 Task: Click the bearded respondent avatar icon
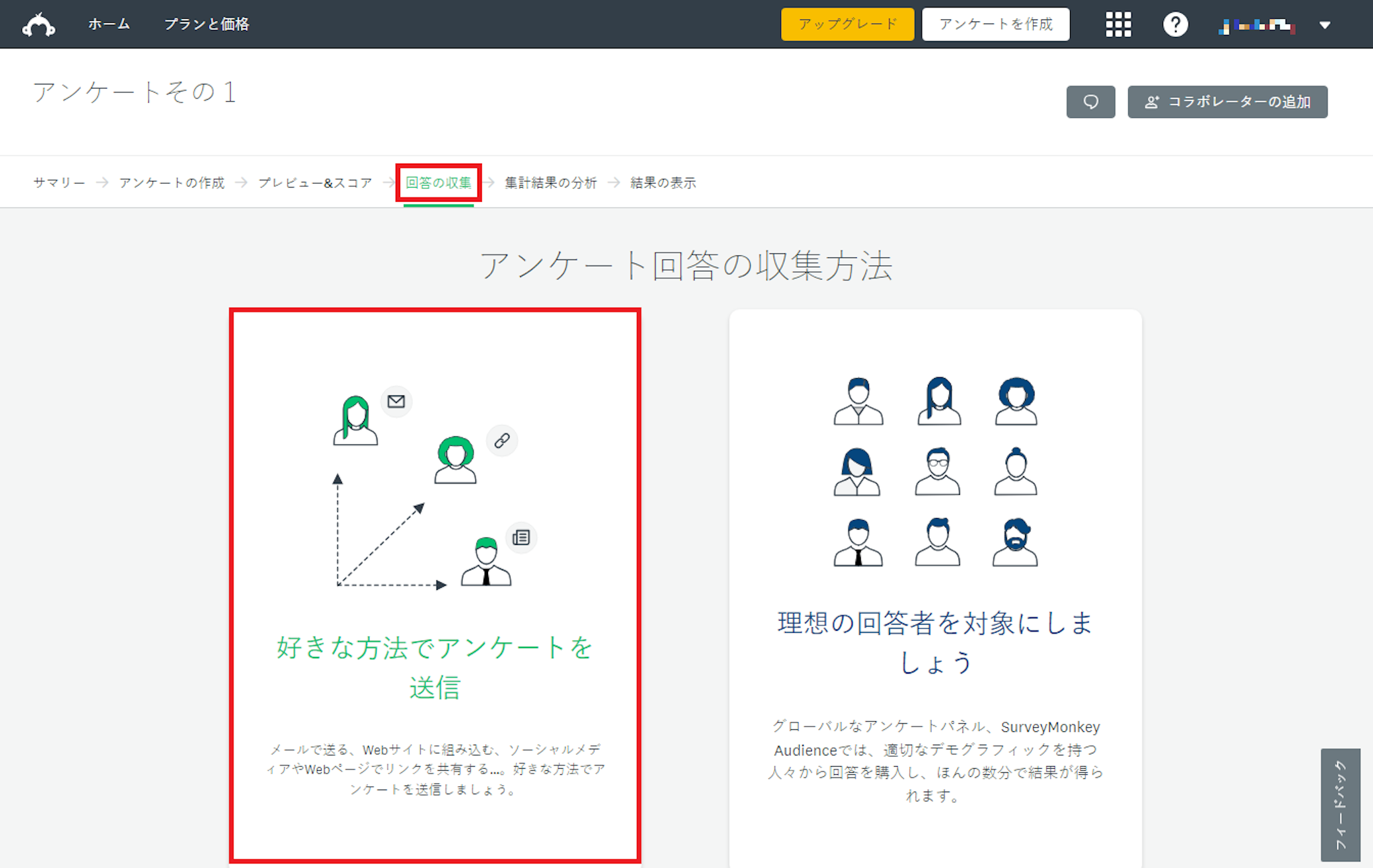coord(1015,542)
